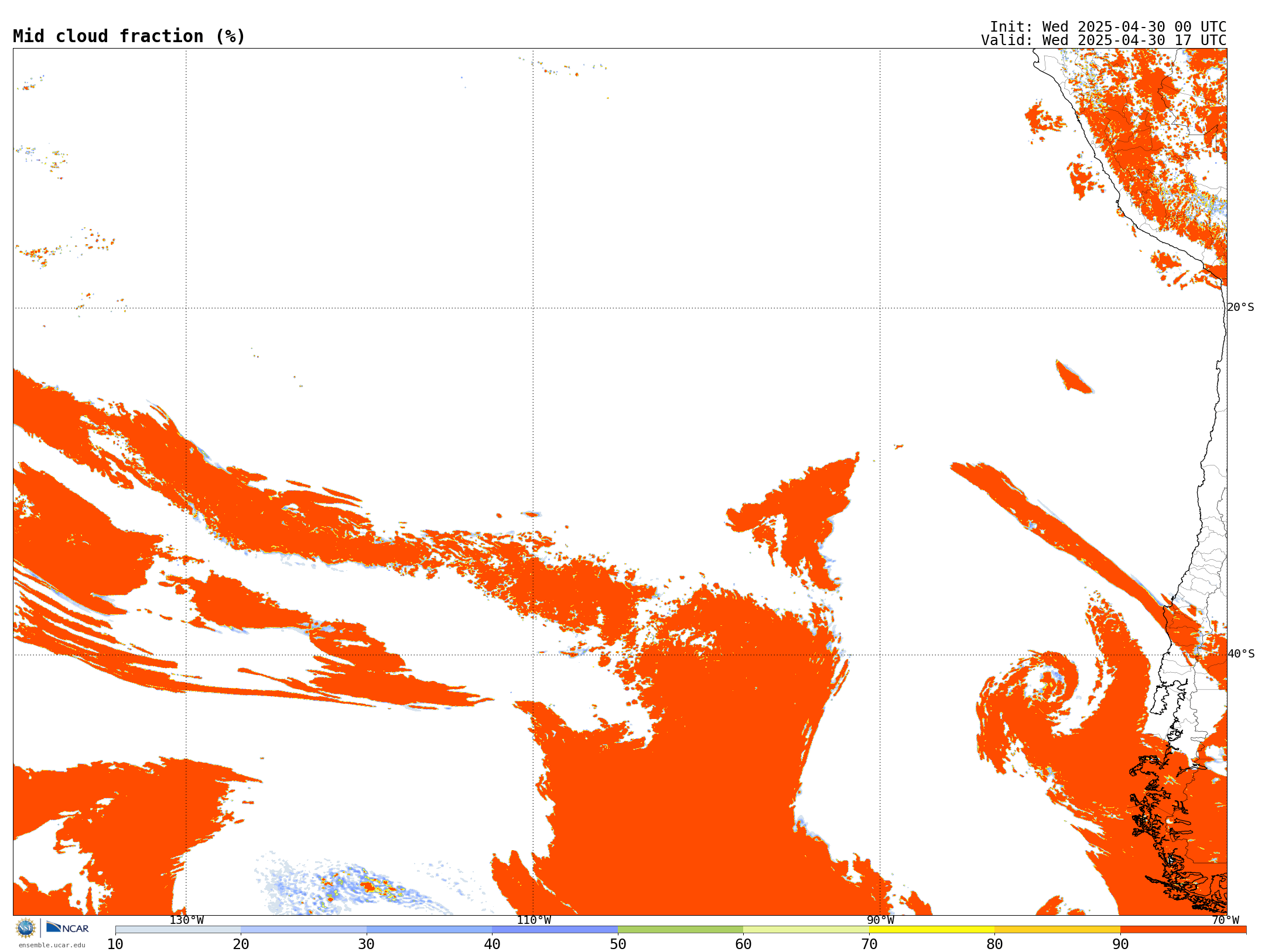This screenshot has width=1265, height=952.
Task: Click the 70°W longitude label
Action: point(1225,920)
